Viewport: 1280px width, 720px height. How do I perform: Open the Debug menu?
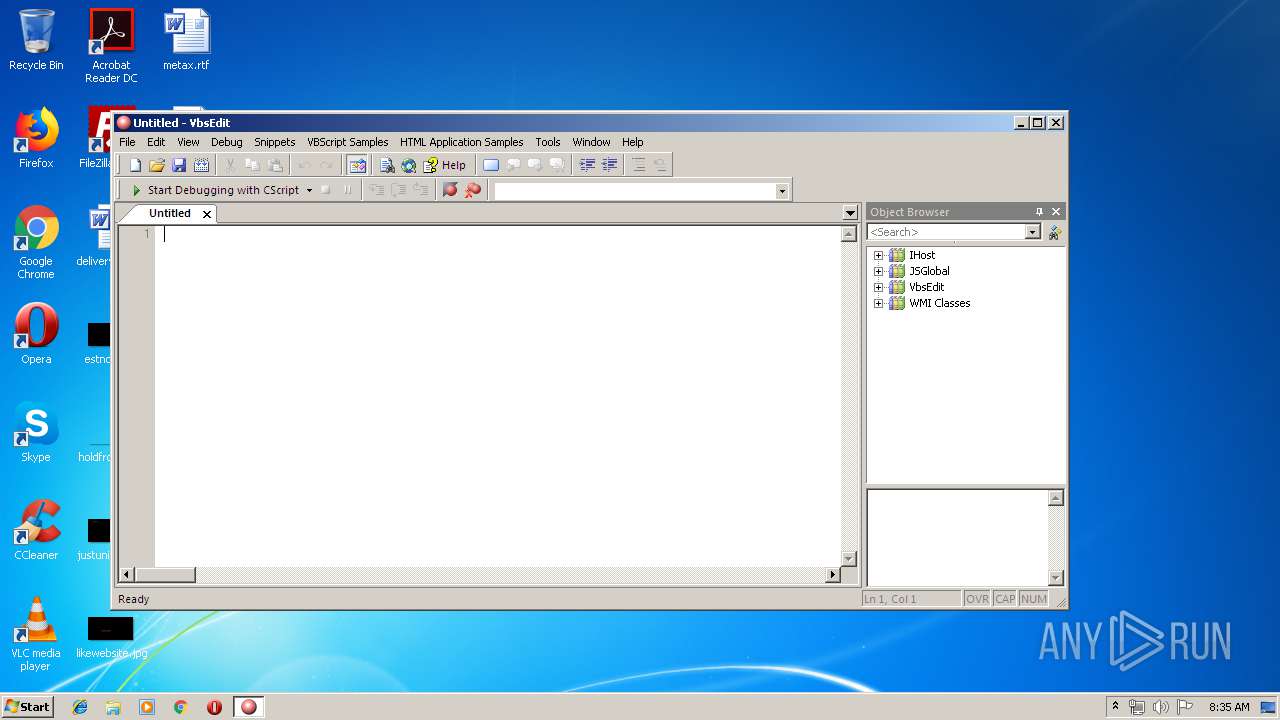pyautogui.click(x=226, y=142)
